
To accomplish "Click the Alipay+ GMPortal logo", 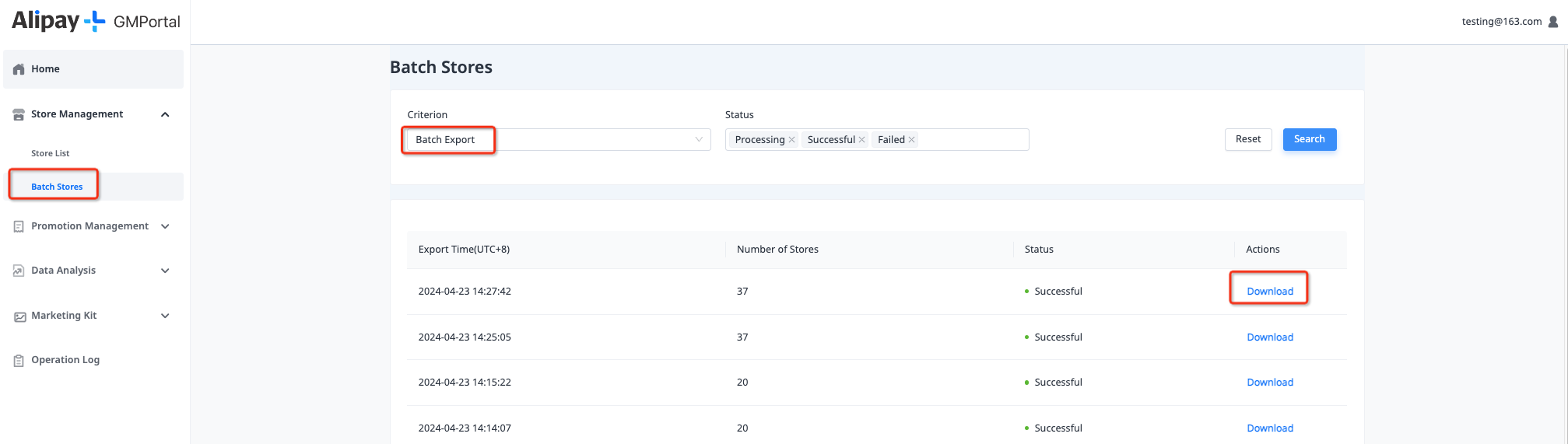I will (96, 21).
